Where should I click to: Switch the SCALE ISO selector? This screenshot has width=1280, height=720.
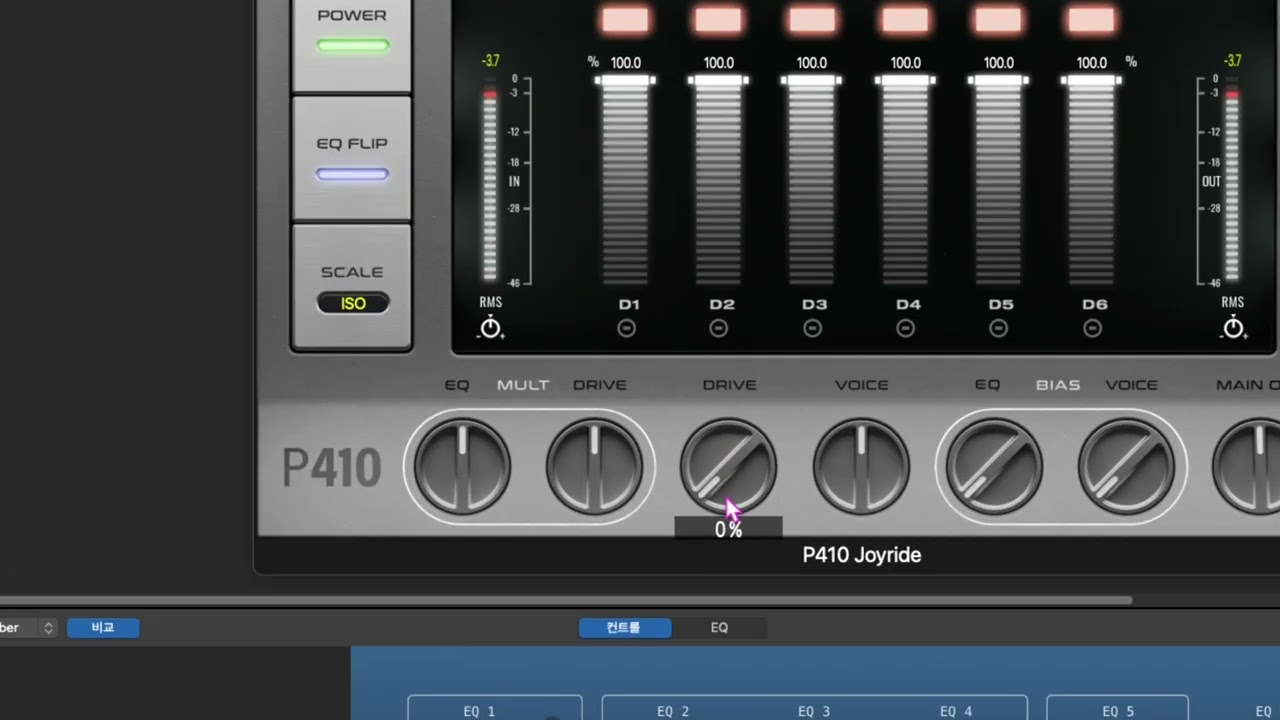(x=353, y=303)
